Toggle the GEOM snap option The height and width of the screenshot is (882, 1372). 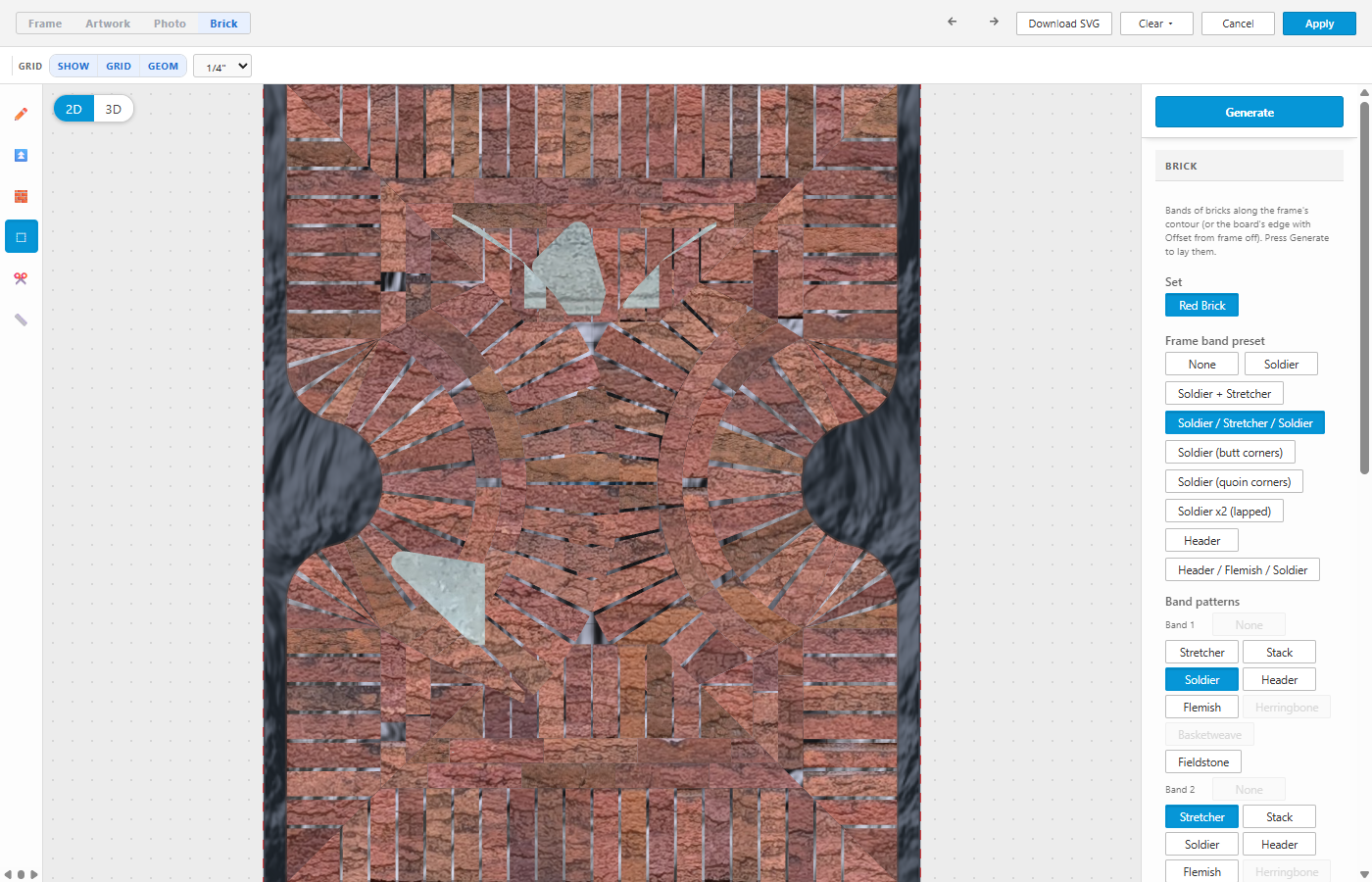[164, 66]
